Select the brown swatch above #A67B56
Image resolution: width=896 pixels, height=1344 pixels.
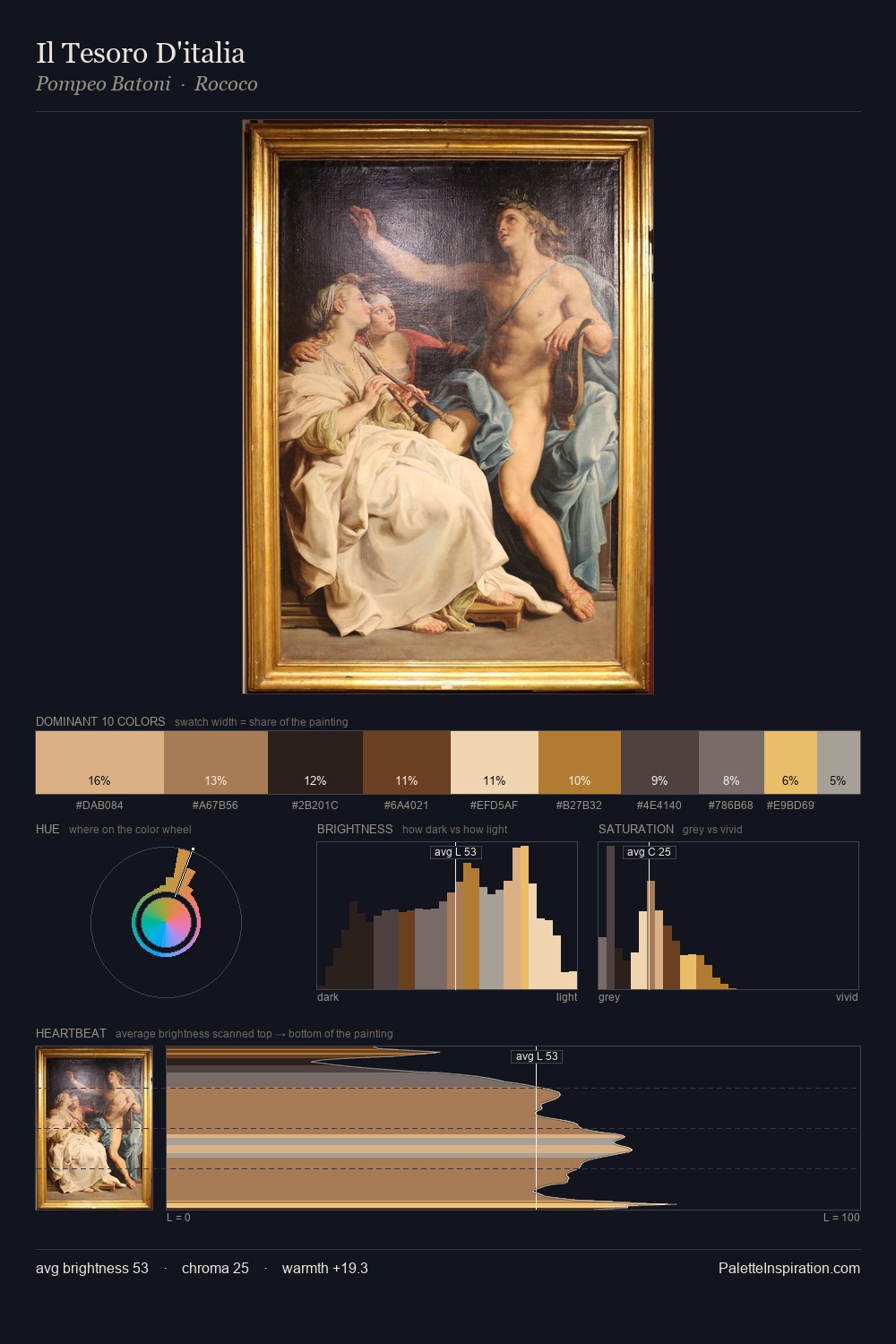click(x=216, y=762)
